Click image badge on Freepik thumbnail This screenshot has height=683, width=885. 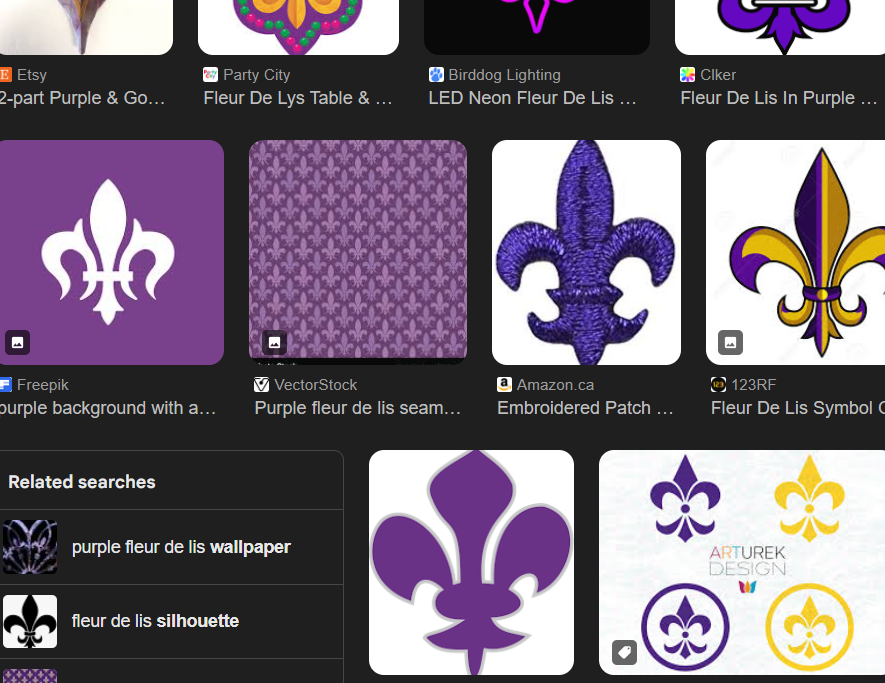point(17,343)
